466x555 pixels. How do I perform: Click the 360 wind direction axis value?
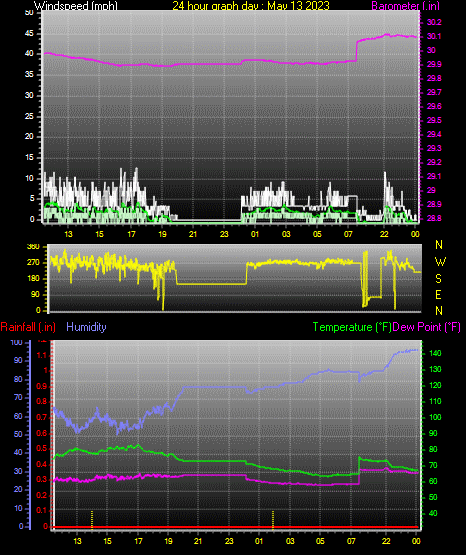33,247
